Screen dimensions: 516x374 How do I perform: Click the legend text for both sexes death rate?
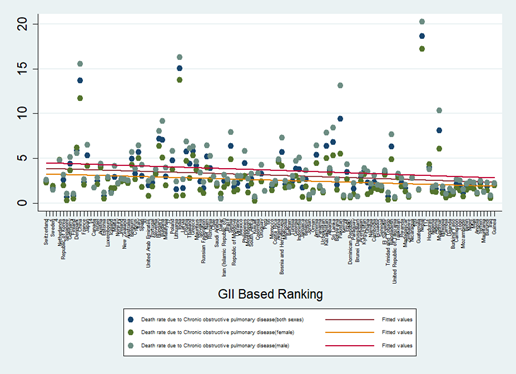222,320
